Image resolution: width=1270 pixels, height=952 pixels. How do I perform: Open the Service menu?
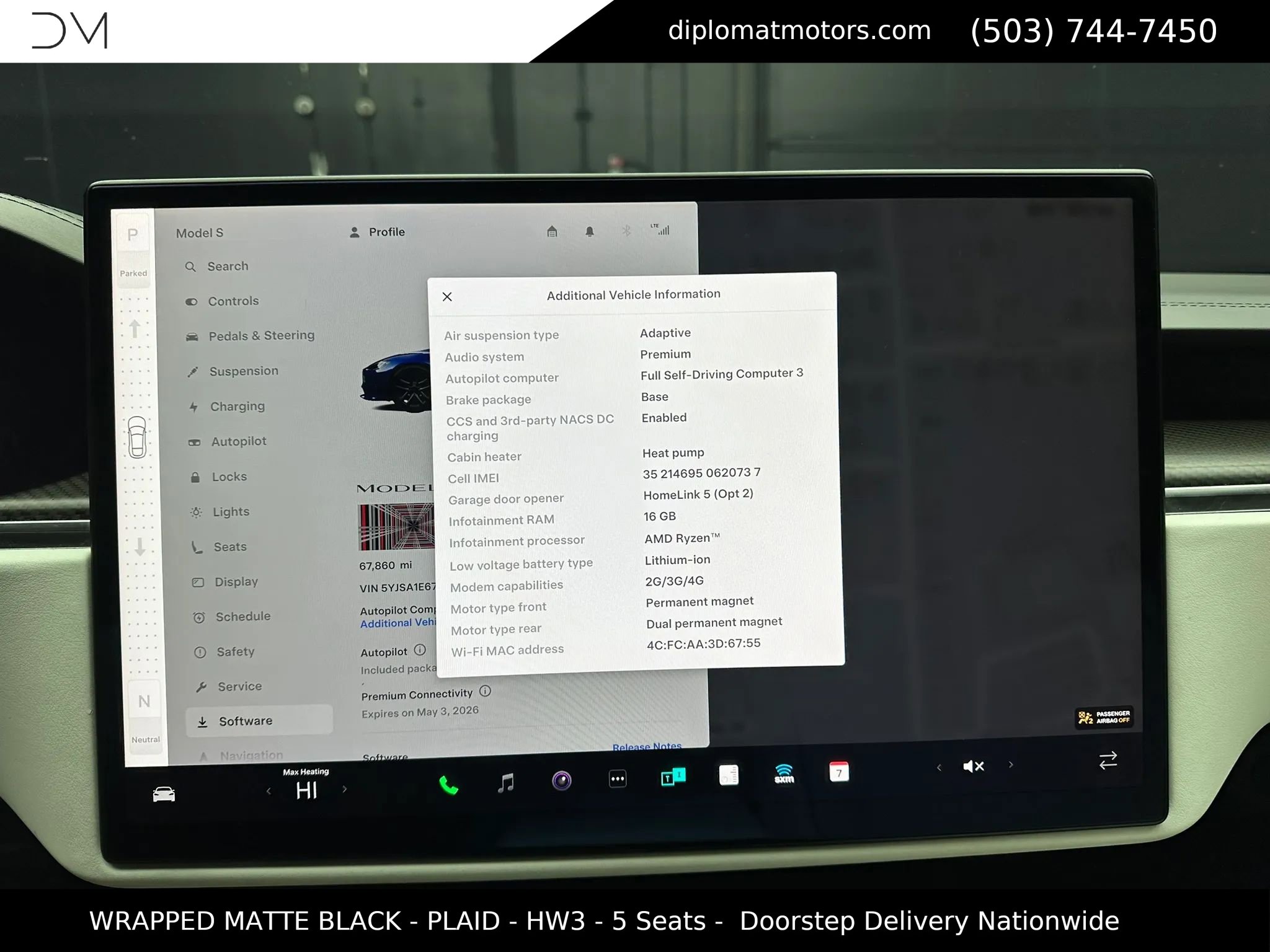[x=229, y=687]
